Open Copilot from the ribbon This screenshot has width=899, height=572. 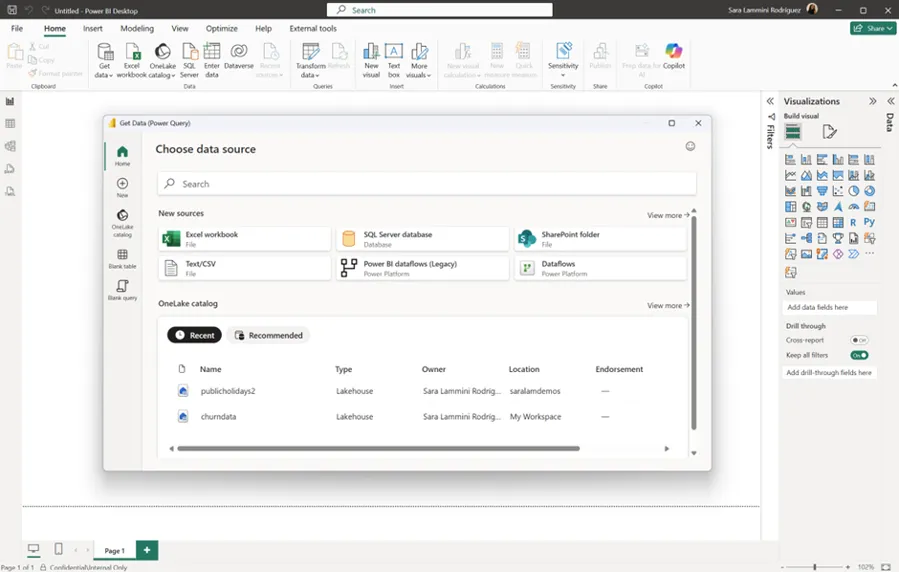(674, 56)
